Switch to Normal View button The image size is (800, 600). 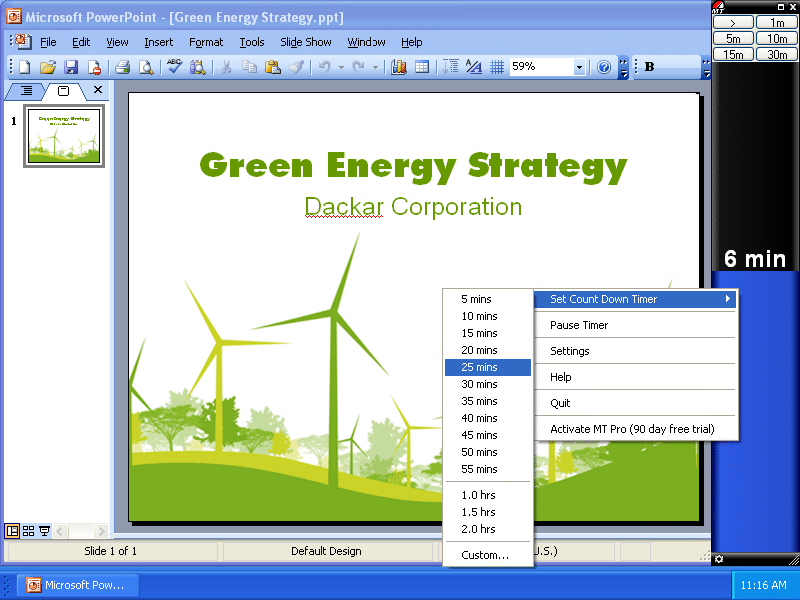(12, 531)
